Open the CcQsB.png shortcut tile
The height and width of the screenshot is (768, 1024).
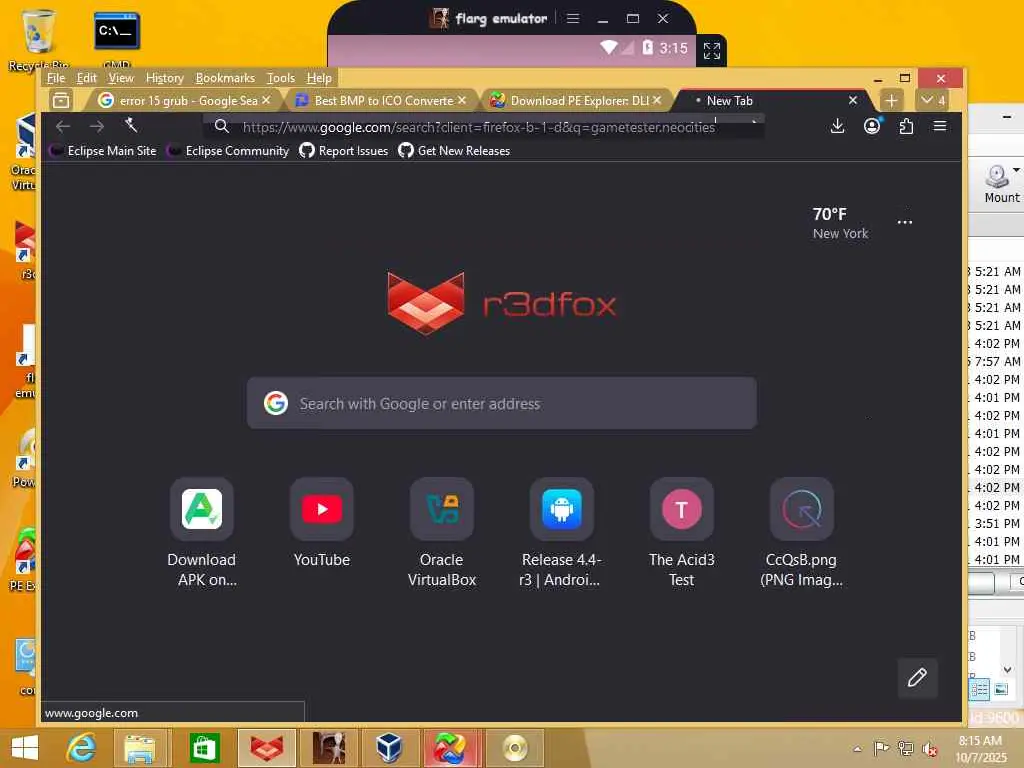801,509
